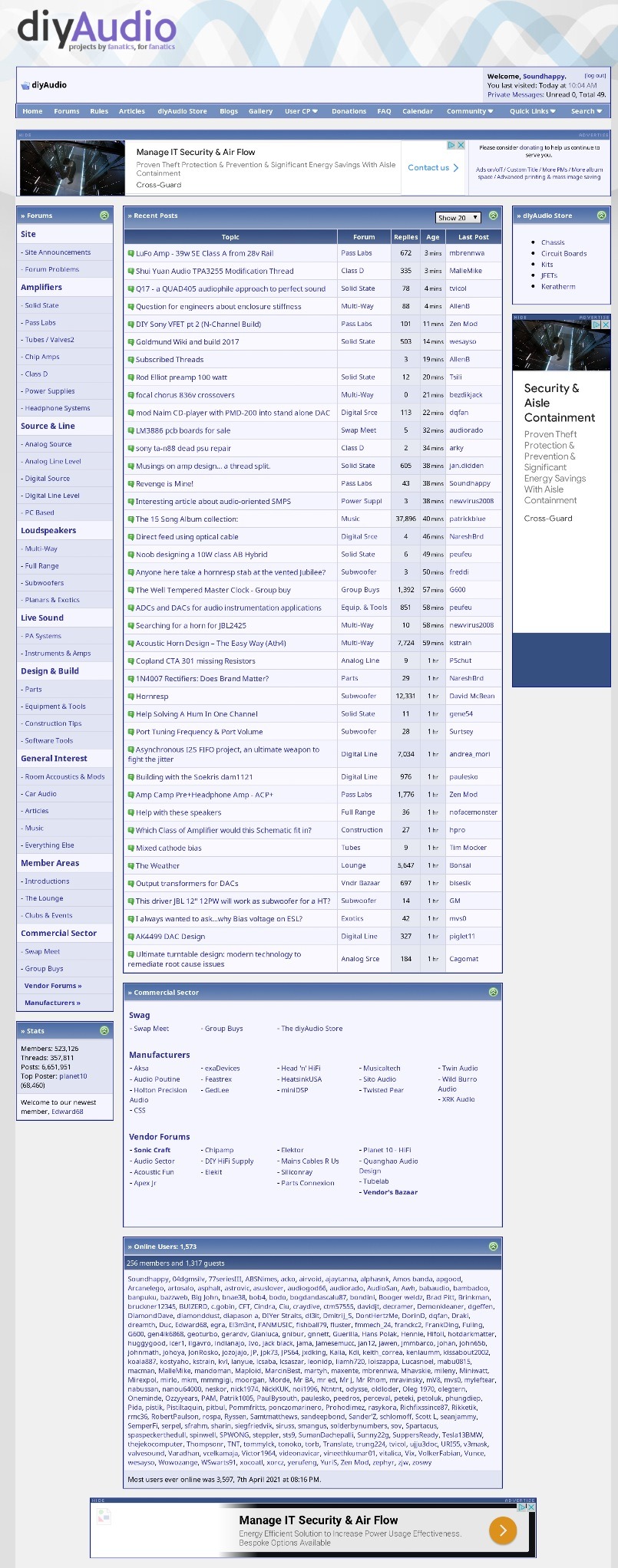This screenshot has width=618, height=1568.
Task: Collapse the Commercial Sector panel
Action: click(494, 992)
